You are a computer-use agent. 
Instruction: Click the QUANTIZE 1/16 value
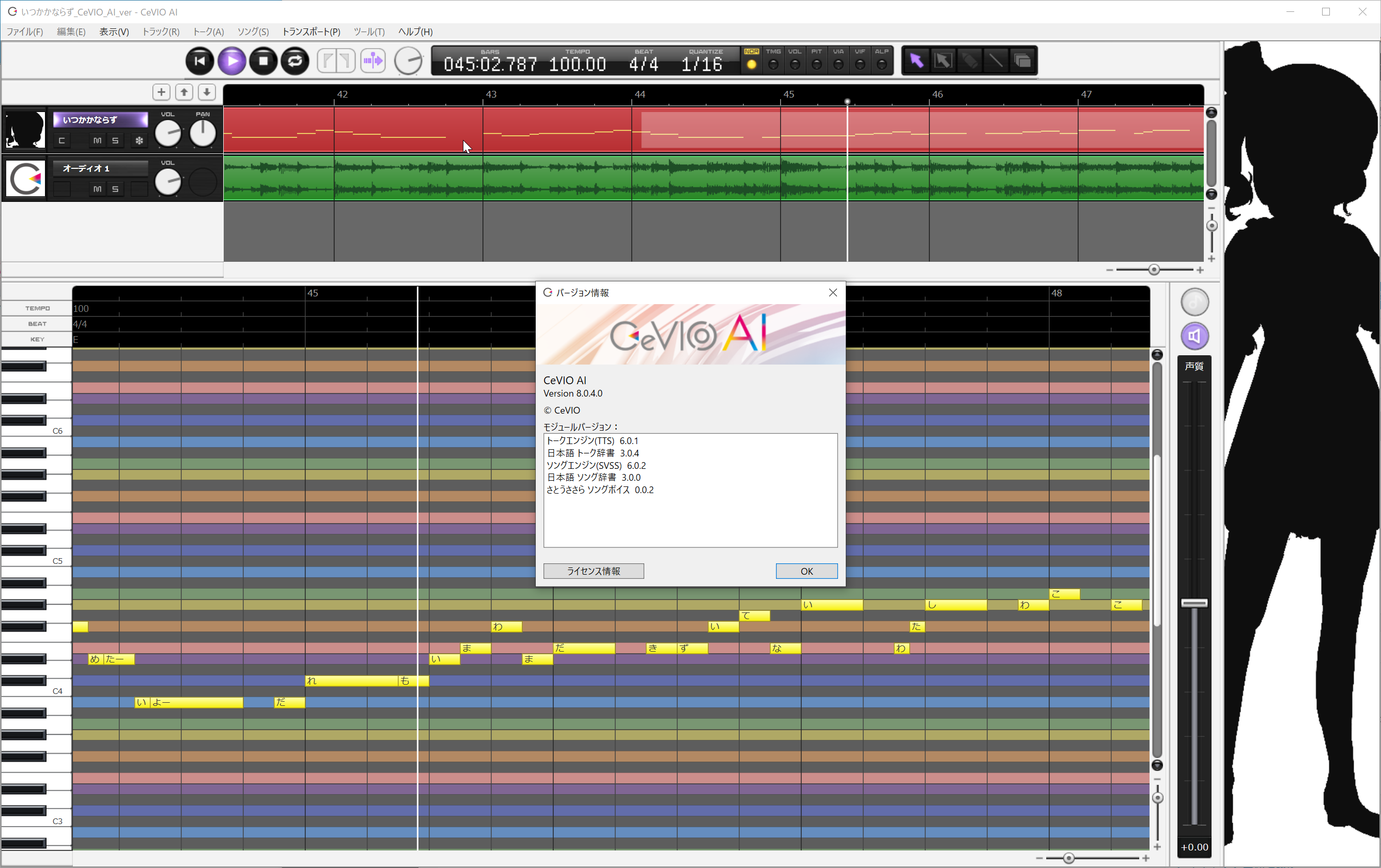(x=702, y=64)
